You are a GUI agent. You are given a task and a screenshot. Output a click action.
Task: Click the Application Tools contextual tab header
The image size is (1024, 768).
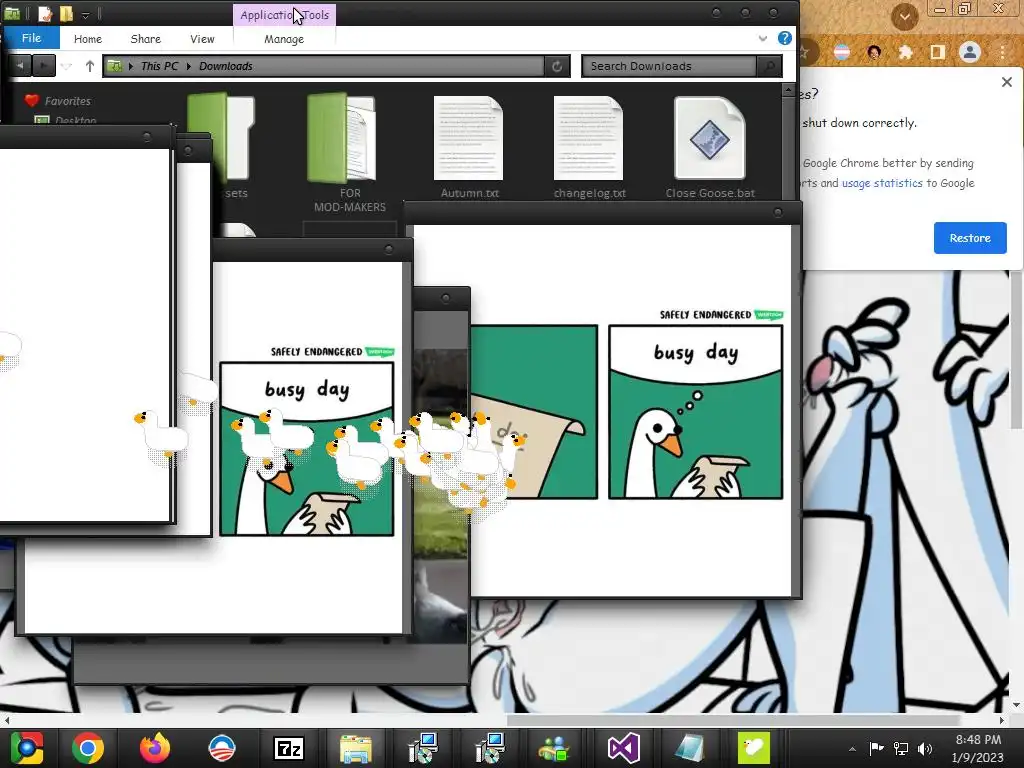pos(285,15)
